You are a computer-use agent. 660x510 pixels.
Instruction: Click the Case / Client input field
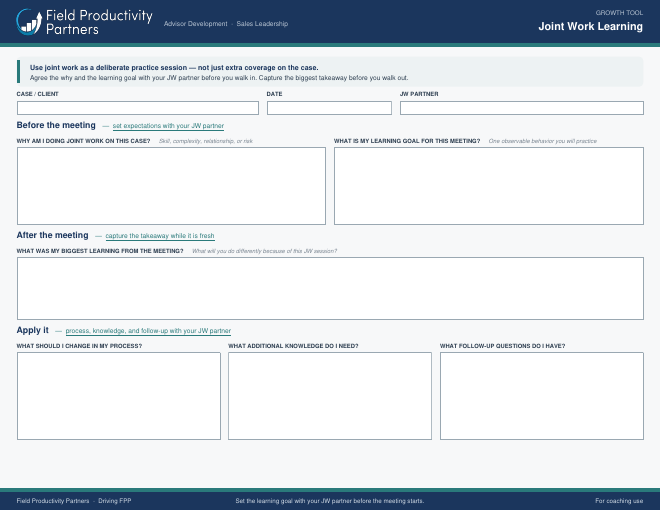pyautogui.click(x=138, y=108)
